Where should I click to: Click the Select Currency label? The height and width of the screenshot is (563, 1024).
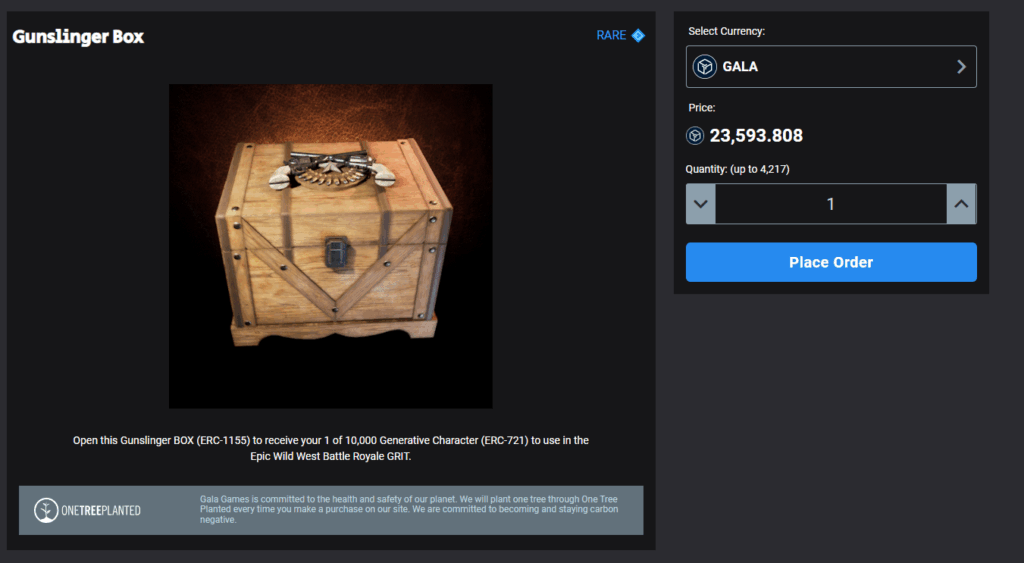click(x=726, y=31)
